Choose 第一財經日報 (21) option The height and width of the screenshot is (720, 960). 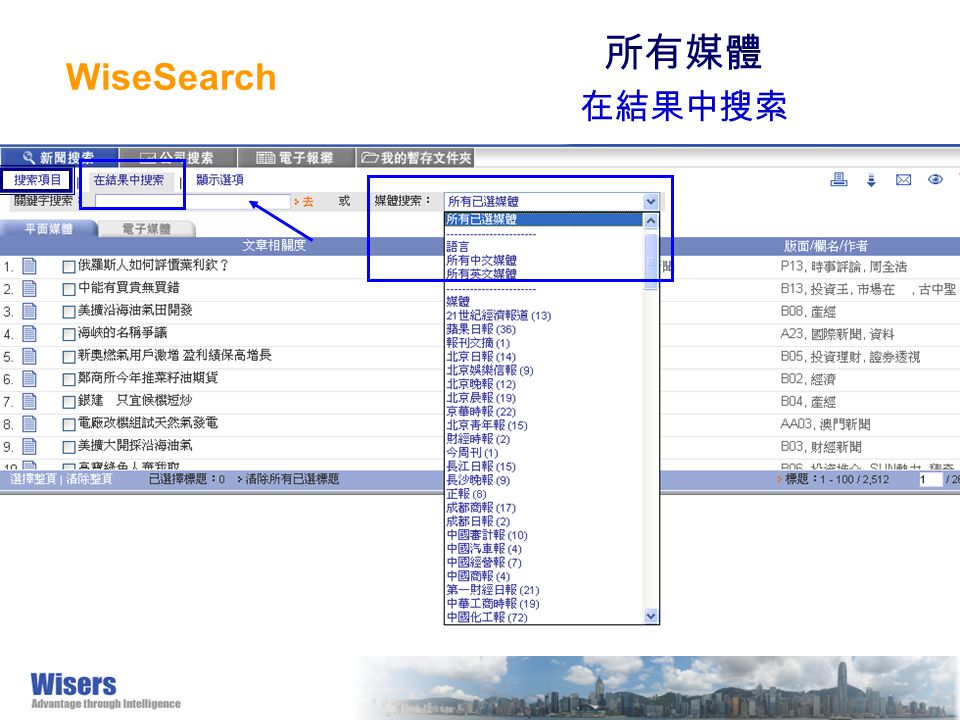coord(492,590)
